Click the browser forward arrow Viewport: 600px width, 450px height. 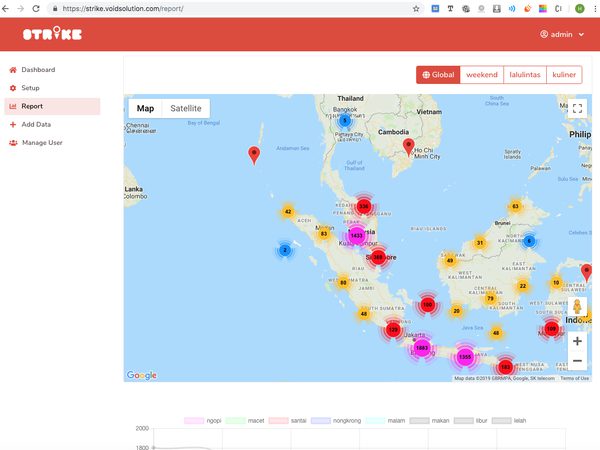click(21, 8)
